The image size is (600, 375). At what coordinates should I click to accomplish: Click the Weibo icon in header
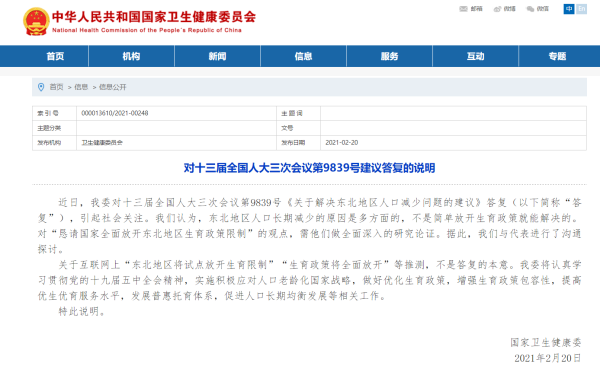click(x=497, y=9)
